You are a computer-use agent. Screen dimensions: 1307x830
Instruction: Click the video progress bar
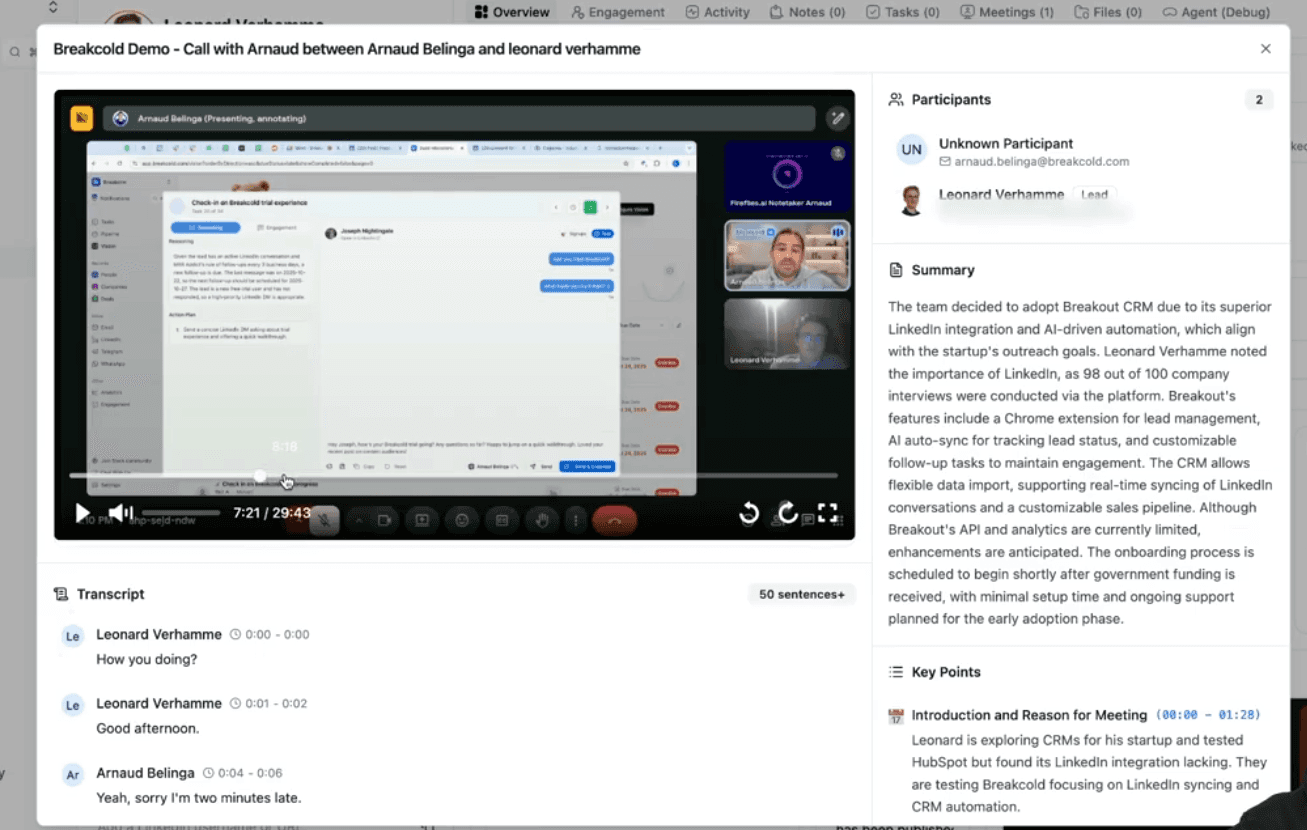[453, 476]
